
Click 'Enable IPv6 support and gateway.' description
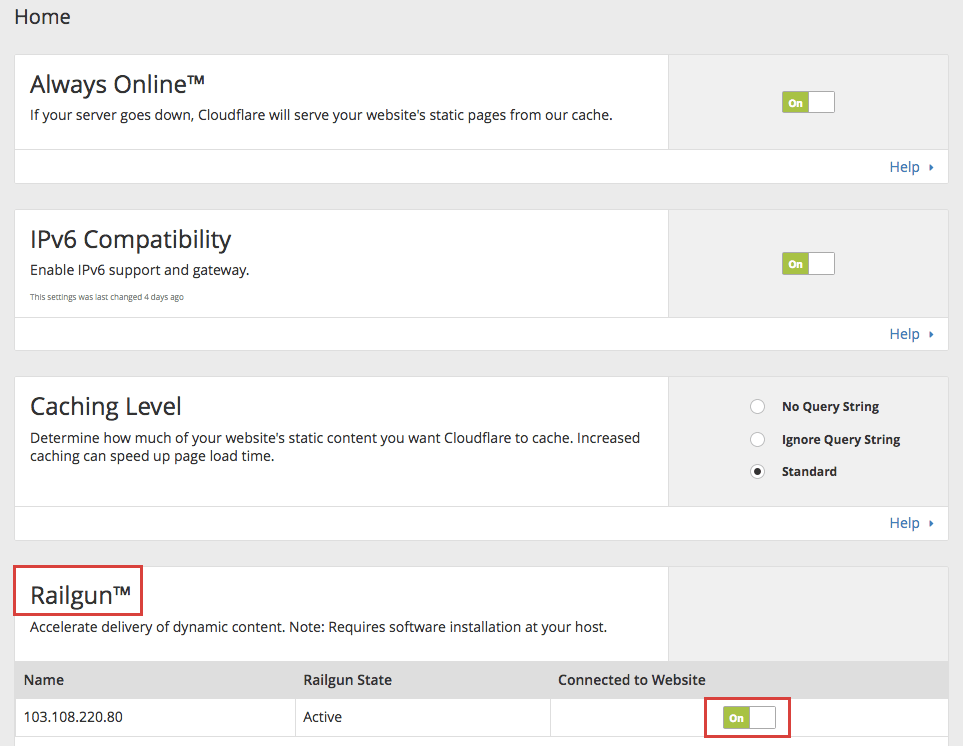pyautogui.click(x=139, y=270)
